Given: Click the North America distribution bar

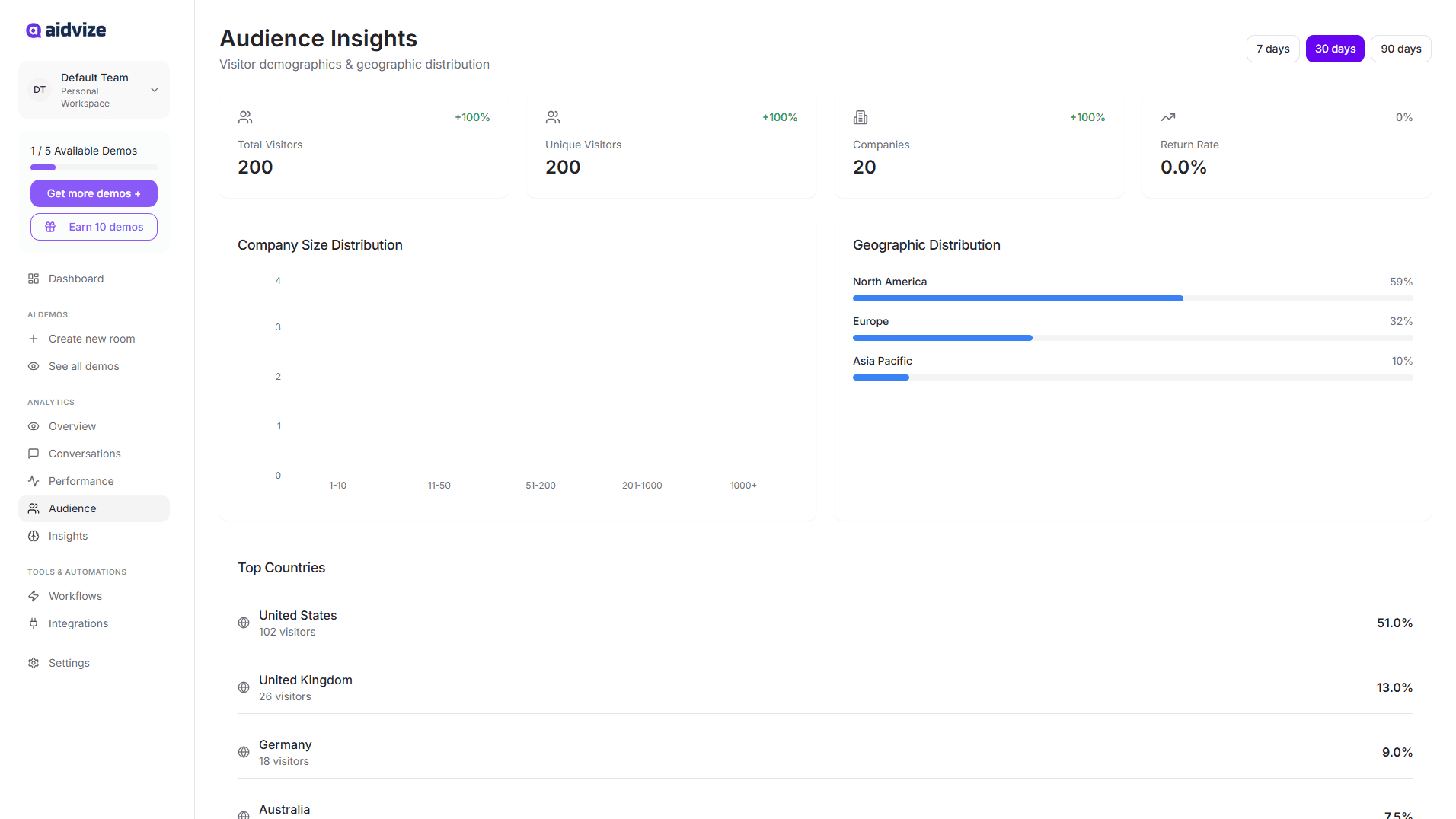Looking at the screenshot, I should pyautogui.click(x=1017, y=298).
